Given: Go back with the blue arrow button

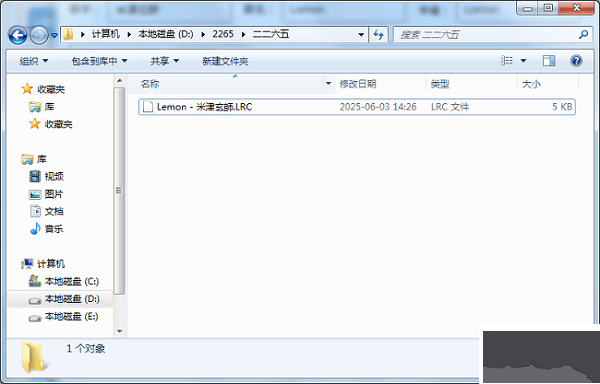Looking at the screenshot, I should click(18, 36).
